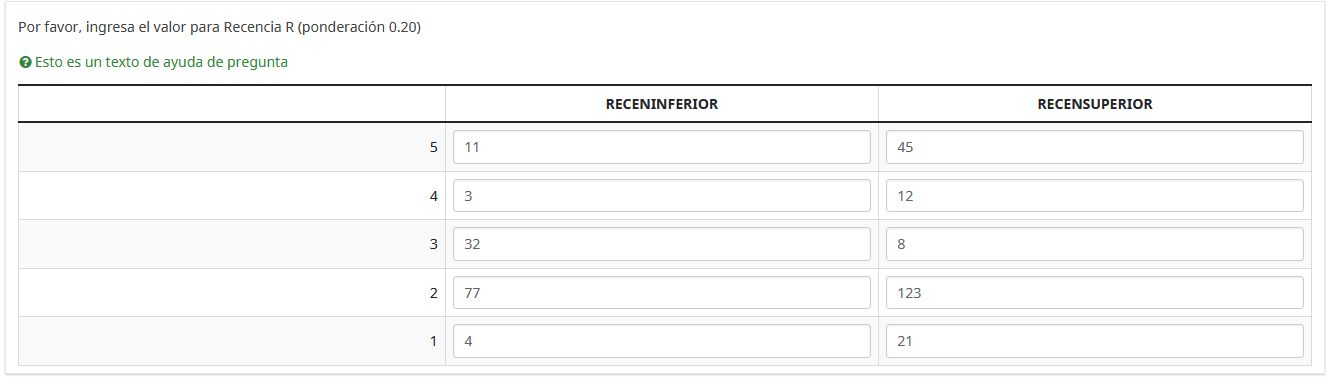Click RECENINFERIOR input in row 1
The image size is (1340, 386).
tap(662, 341)
